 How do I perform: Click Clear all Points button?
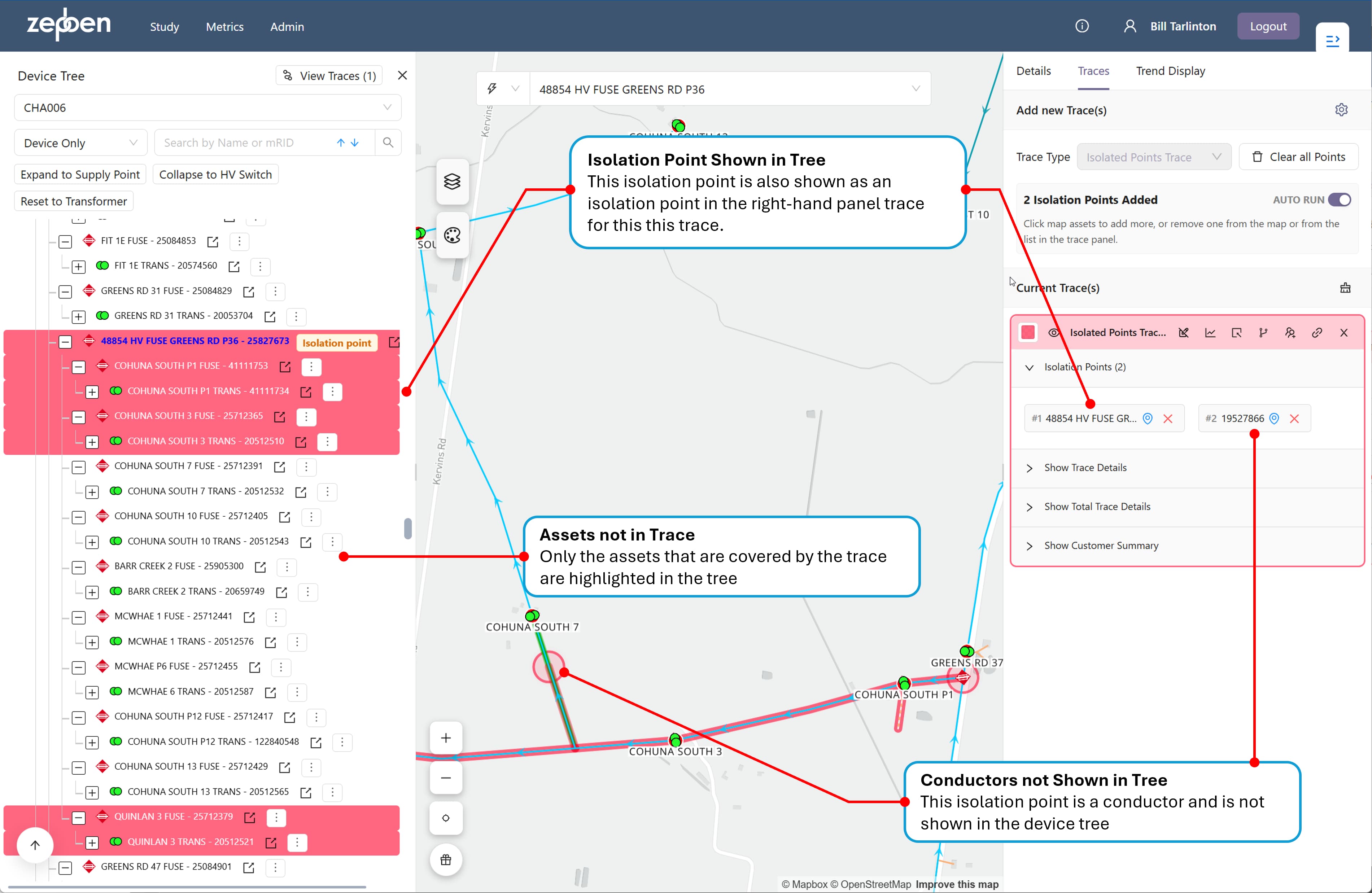[1299, 157]
